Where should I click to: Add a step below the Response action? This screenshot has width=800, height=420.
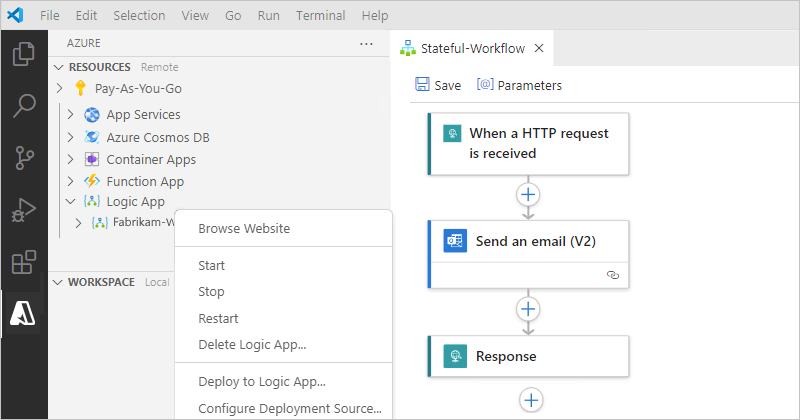pyautogui.click(x=531, y=400)
